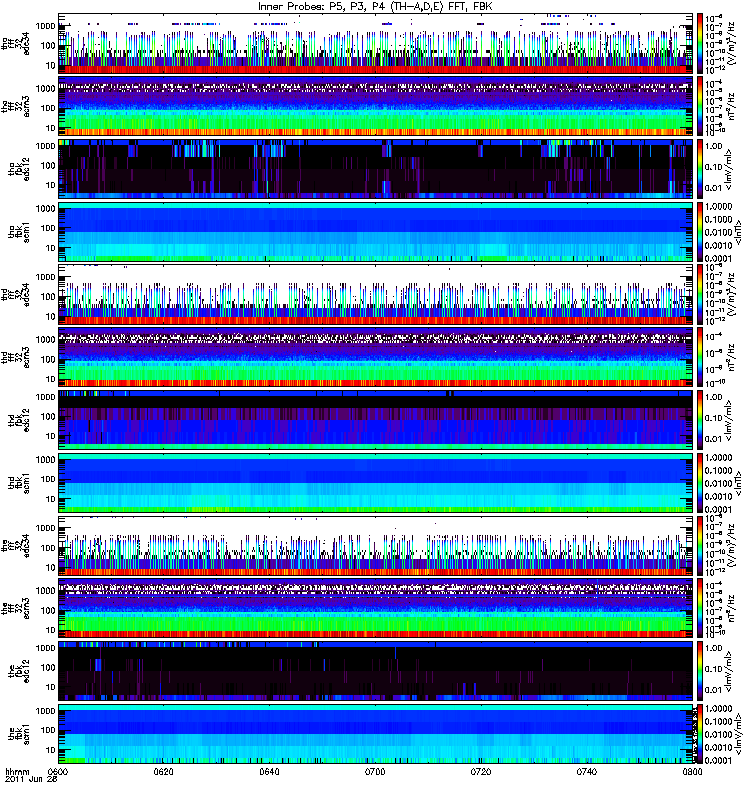Select the tha fff edc34 spectrogram panel
Image resolution: width=750 pixels, height=800 pixels.
pyautogui.click(x=376, y=43)
